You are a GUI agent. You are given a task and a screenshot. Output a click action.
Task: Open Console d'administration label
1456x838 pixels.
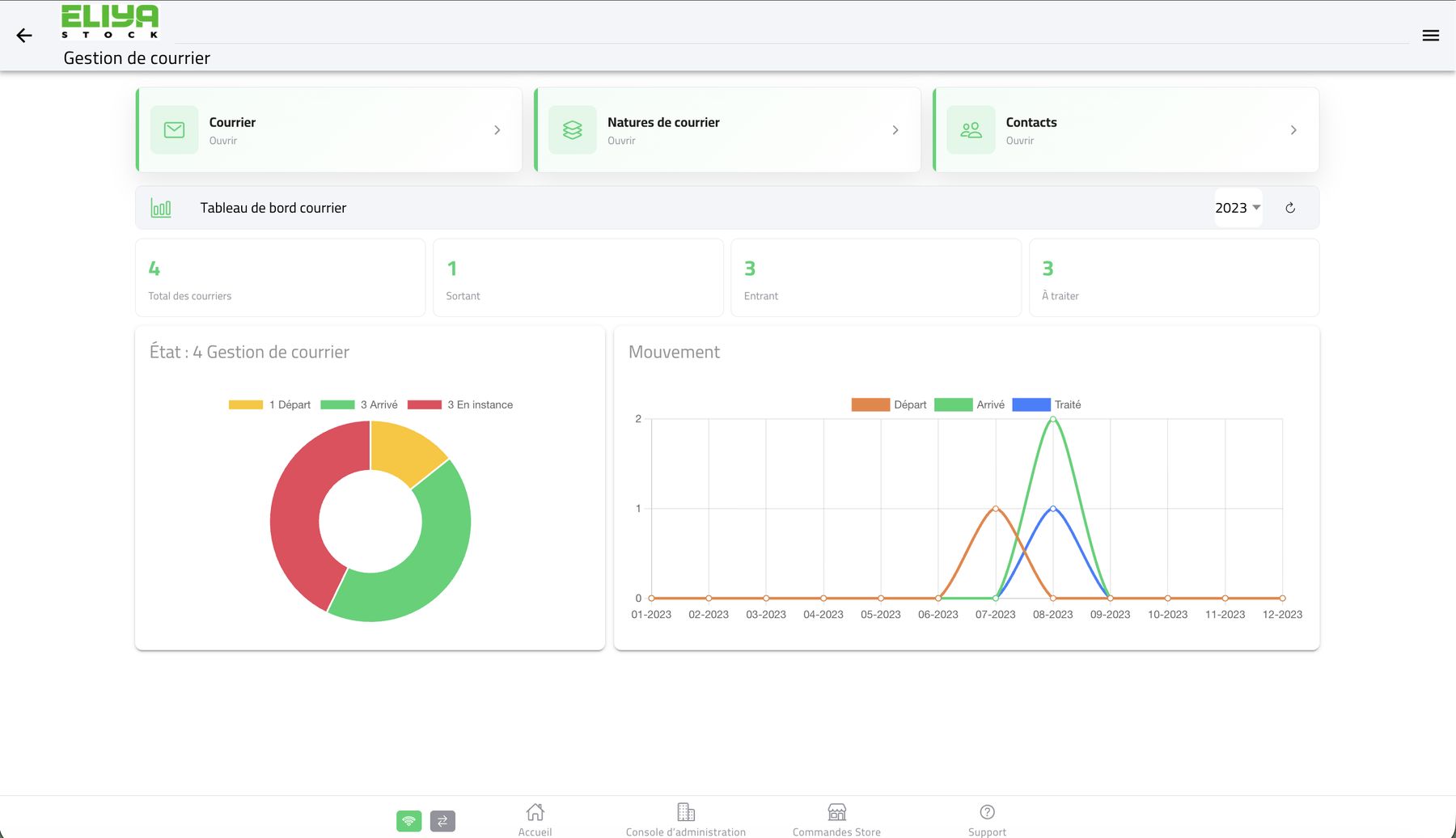coord(686,832)
